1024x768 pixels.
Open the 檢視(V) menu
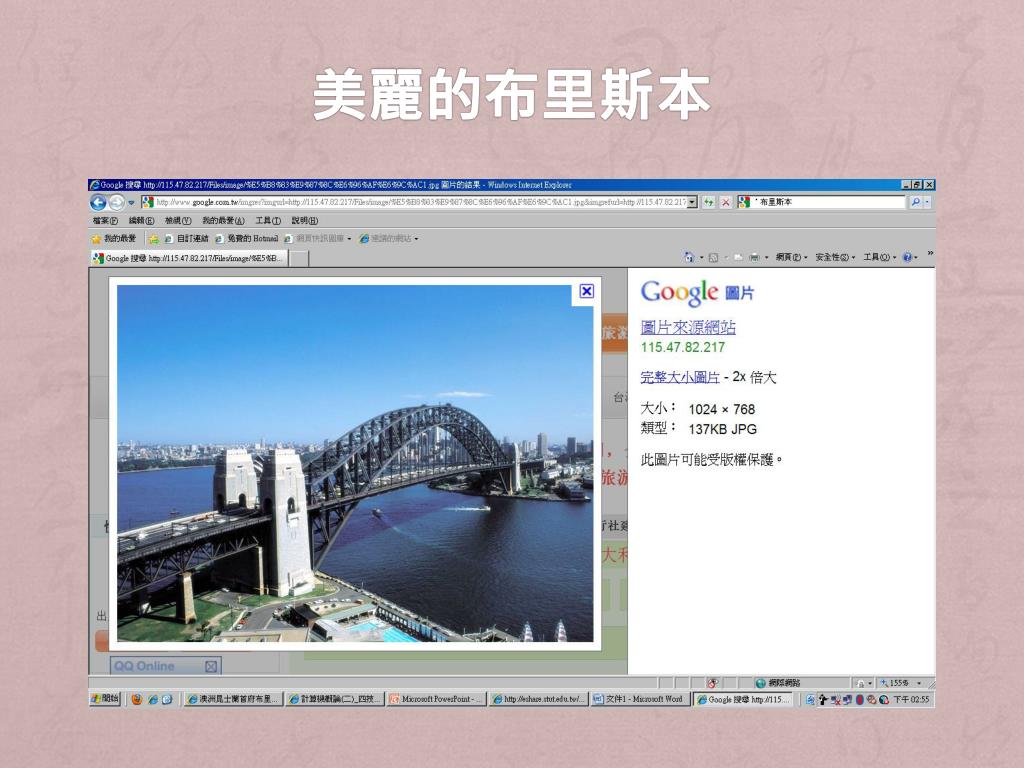coord(178,221)
